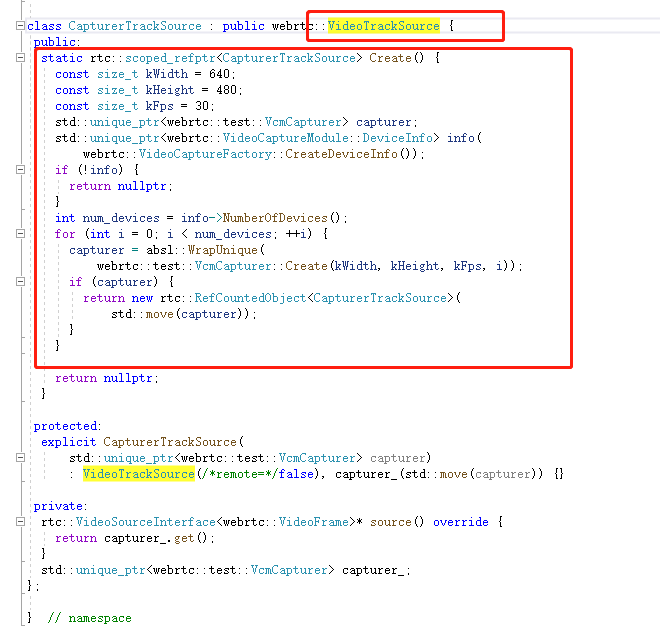
Task: Click the highlighted VideoTrackSource in constructor initializer
Action: (138, 474)
